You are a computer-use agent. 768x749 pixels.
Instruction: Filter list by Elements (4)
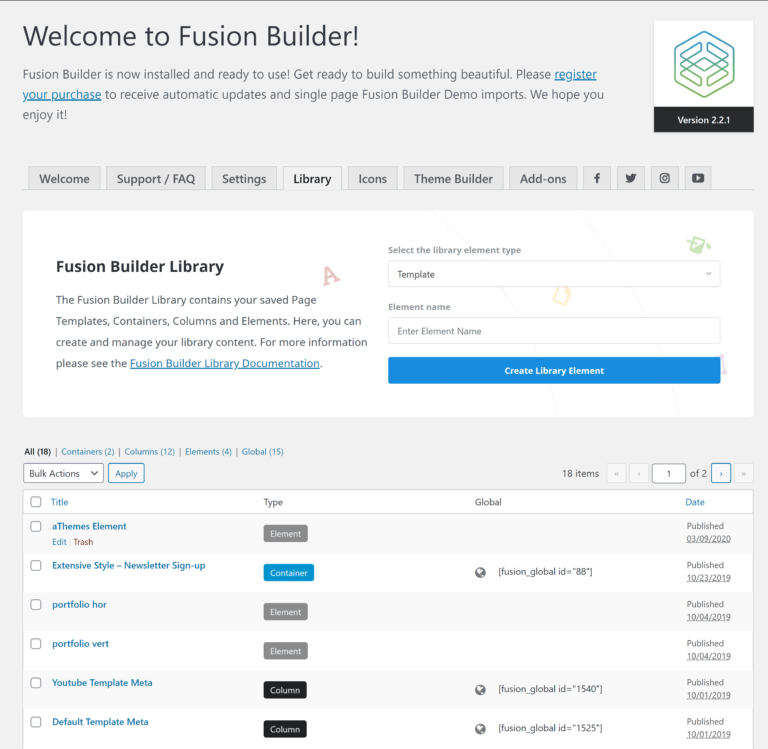(208, 452)
